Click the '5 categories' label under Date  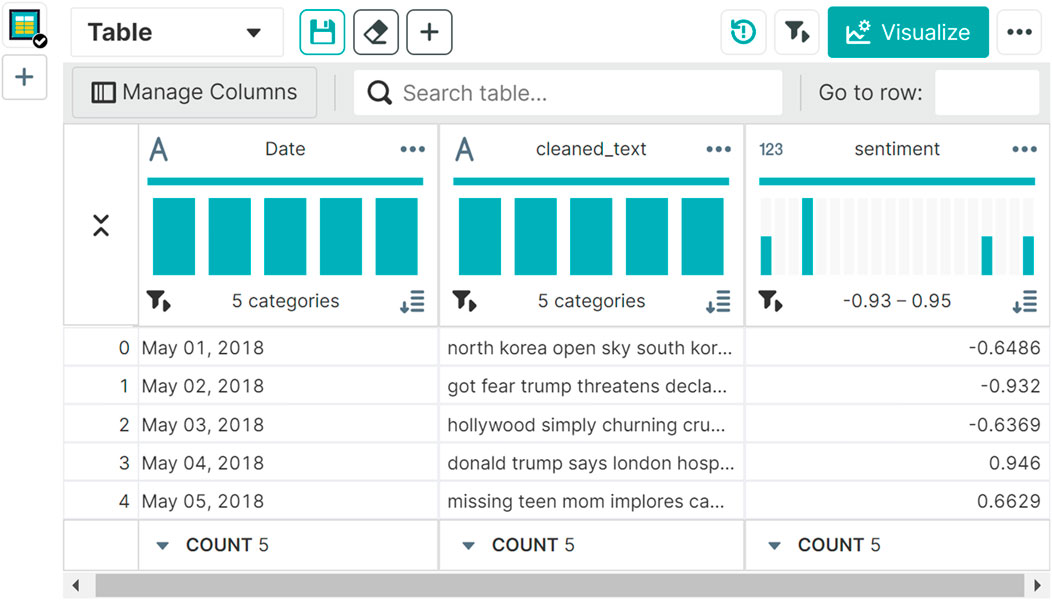[x=286, y=301]
